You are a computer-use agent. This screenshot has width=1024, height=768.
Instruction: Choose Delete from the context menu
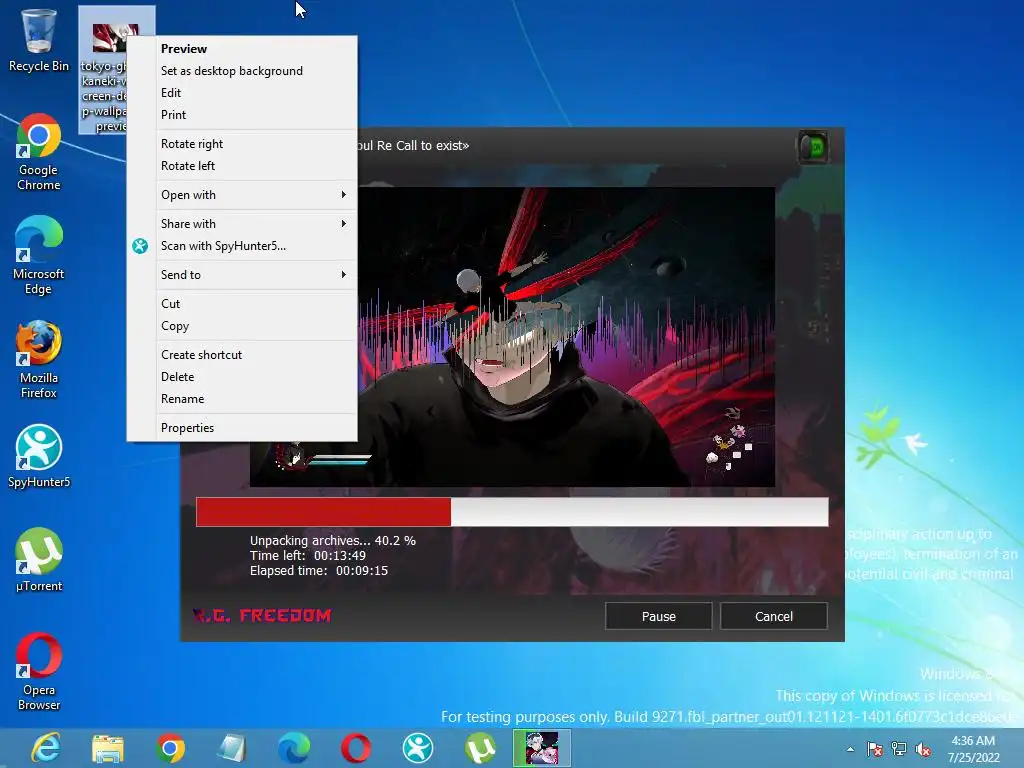click(x=242, y=377)
